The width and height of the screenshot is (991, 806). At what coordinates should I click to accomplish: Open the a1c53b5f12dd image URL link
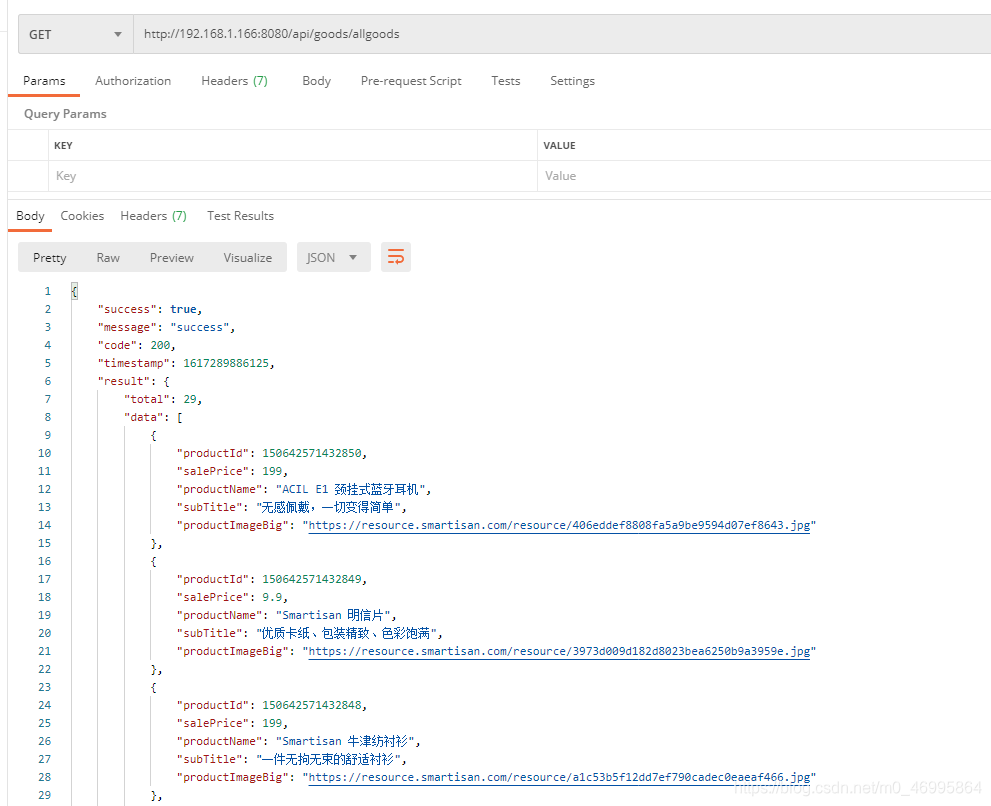click(x=559, y=777)
